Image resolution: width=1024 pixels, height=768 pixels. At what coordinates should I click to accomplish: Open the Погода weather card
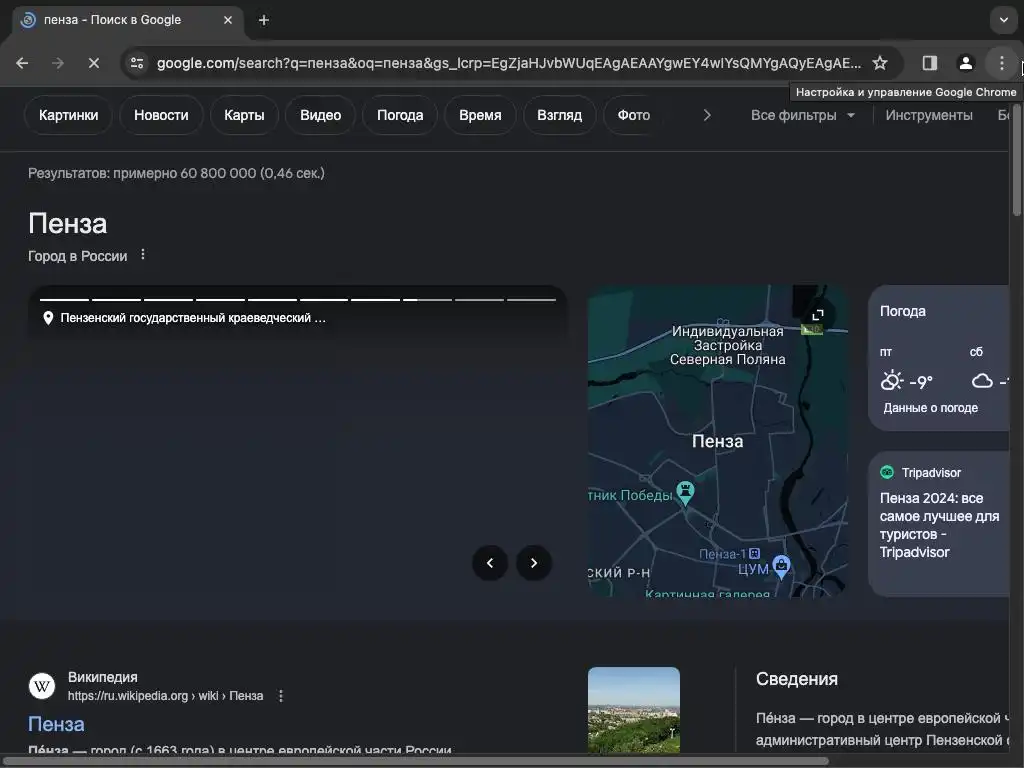[x=939, y=358]
